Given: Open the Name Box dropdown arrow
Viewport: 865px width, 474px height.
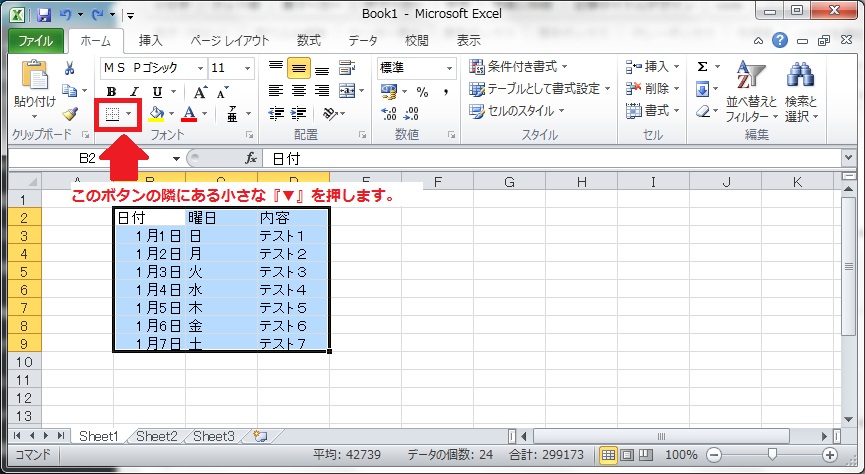Looking at the screenshot, I should point(176,159).
